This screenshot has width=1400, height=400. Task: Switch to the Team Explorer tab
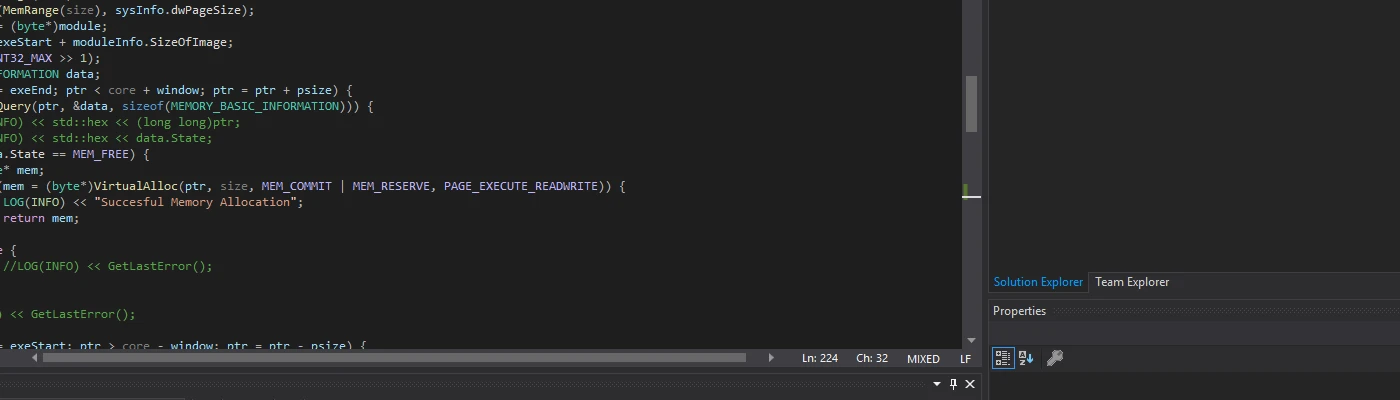(x=1132, y=282)
